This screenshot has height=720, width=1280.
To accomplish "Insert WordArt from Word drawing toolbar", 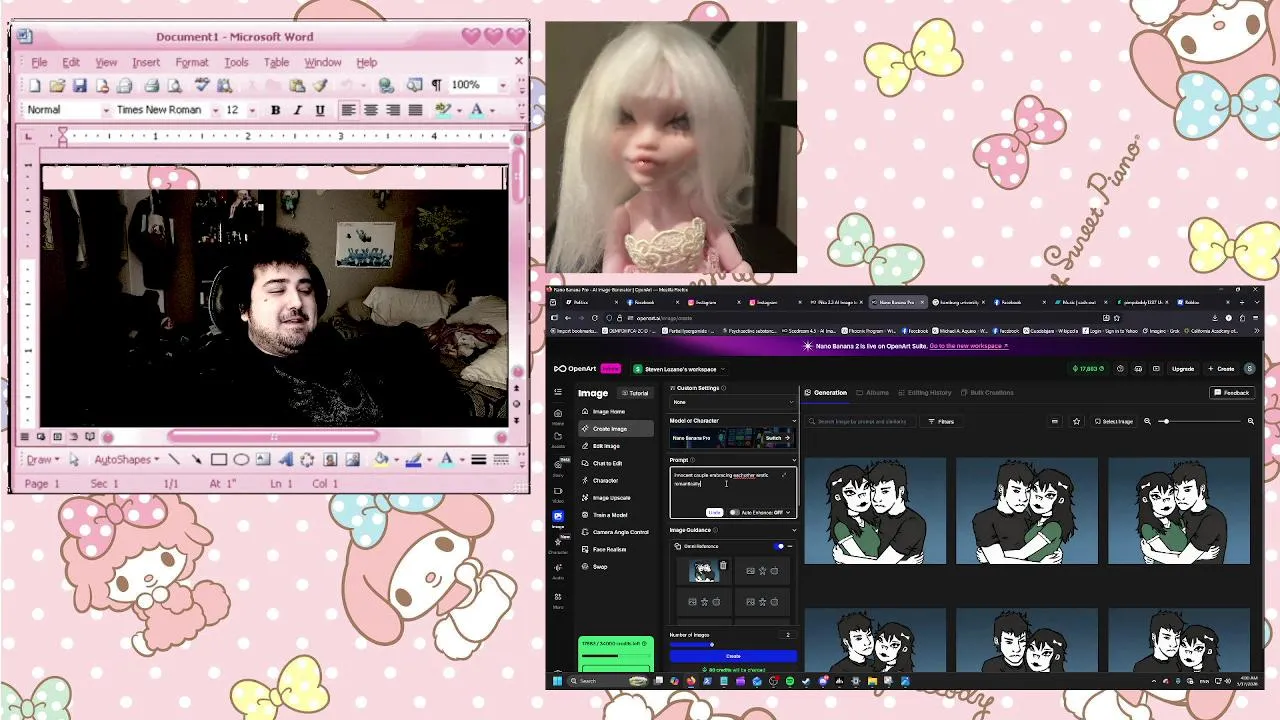I will coord(286,460).
